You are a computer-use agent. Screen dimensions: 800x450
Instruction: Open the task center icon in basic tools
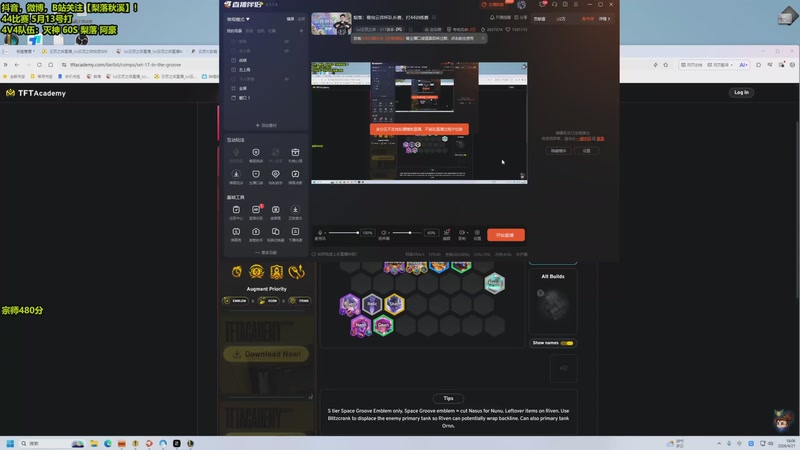coord(236,212)
